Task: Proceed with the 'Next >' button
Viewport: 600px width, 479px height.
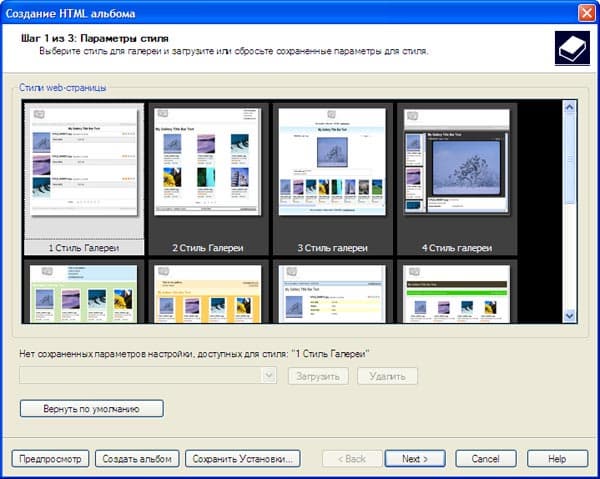Action: pyautogui.click(x=415, y=459)
